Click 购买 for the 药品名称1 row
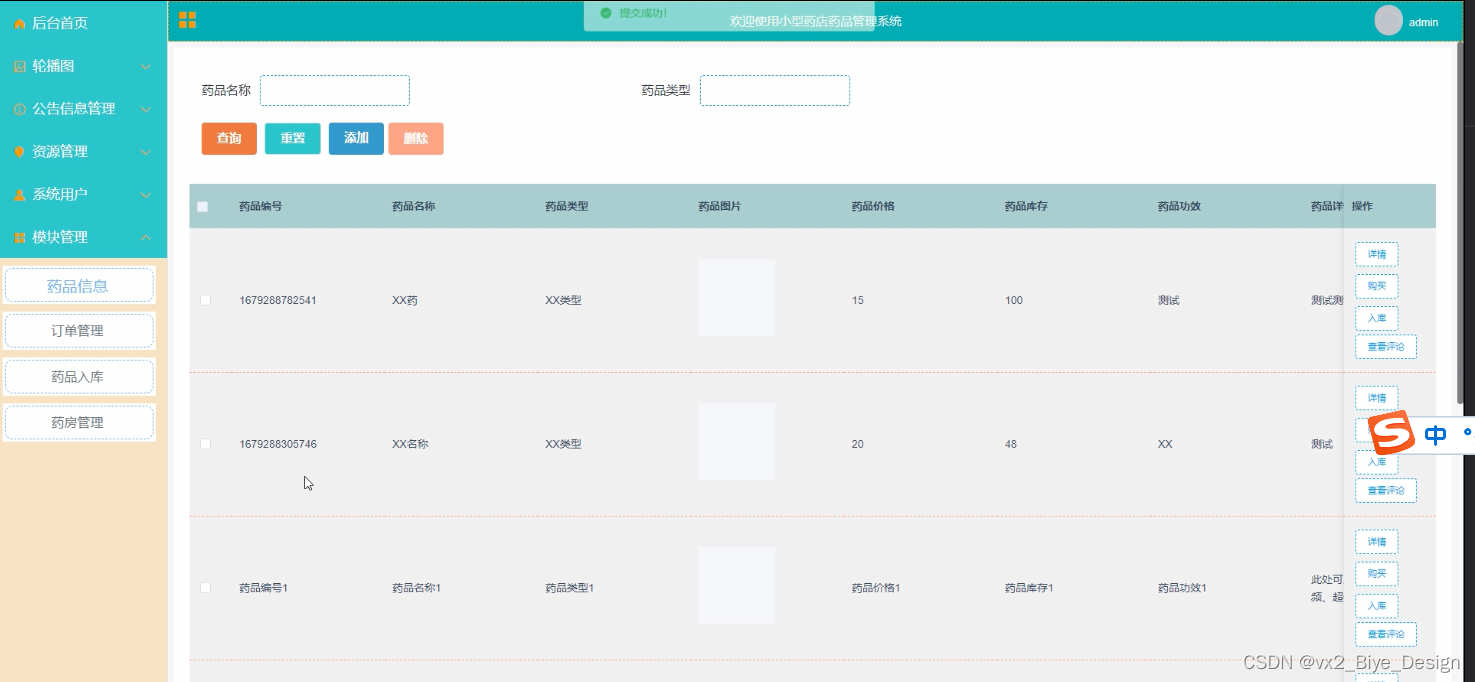Viewport: 1475px width, 682px height. point(1377,574)
